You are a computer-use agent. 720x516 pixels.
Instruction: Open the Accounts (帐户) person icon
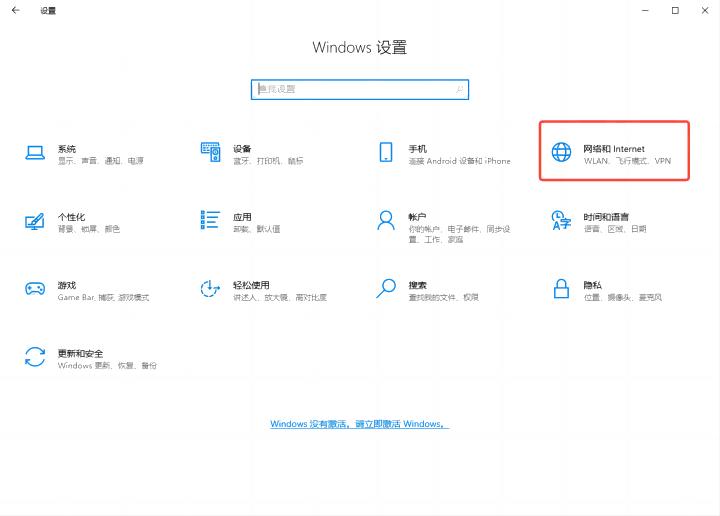[386, 220]
